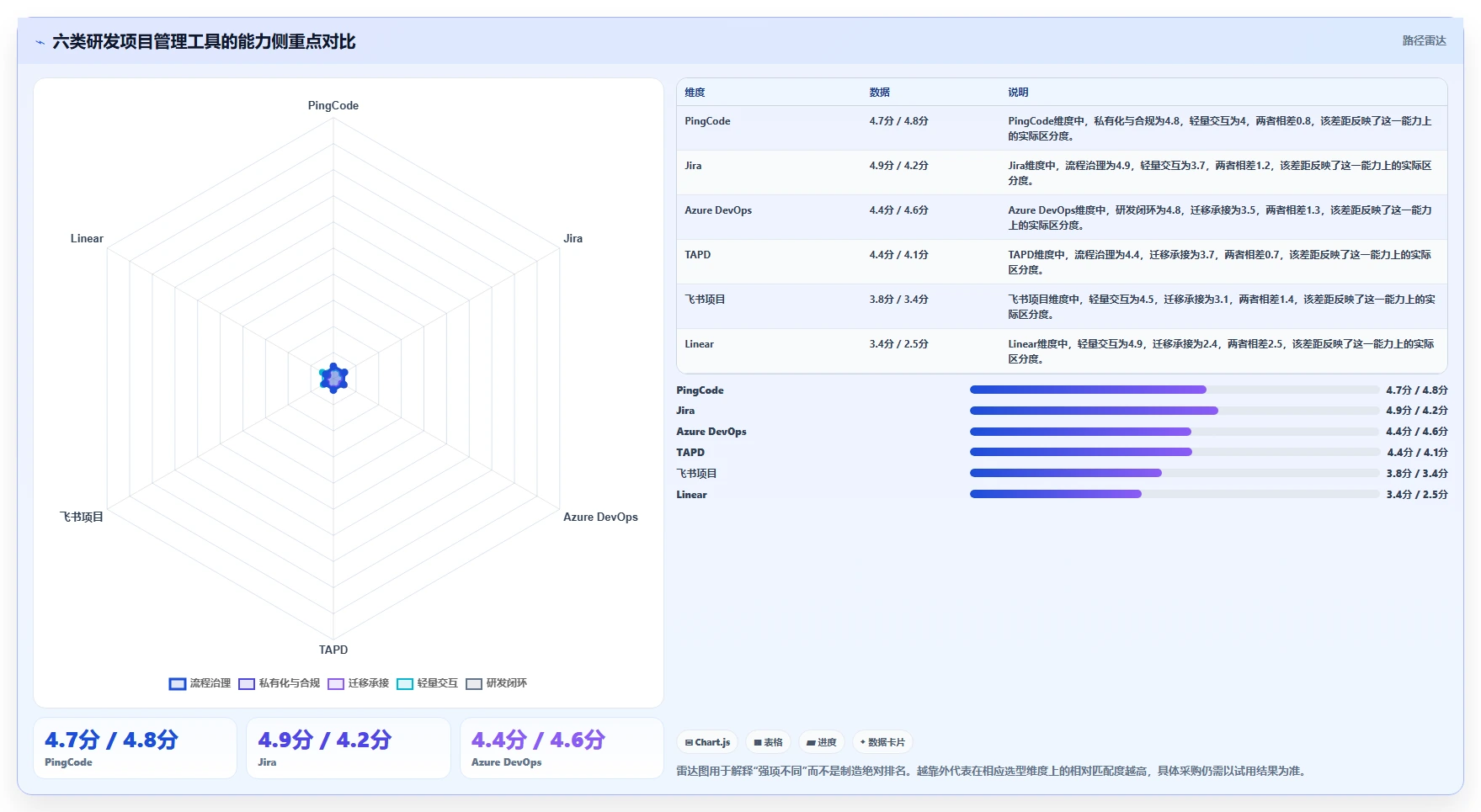Screen dimensions: 1481x812
Task: Click the Jira progress bar
Action: [1175, 411]
